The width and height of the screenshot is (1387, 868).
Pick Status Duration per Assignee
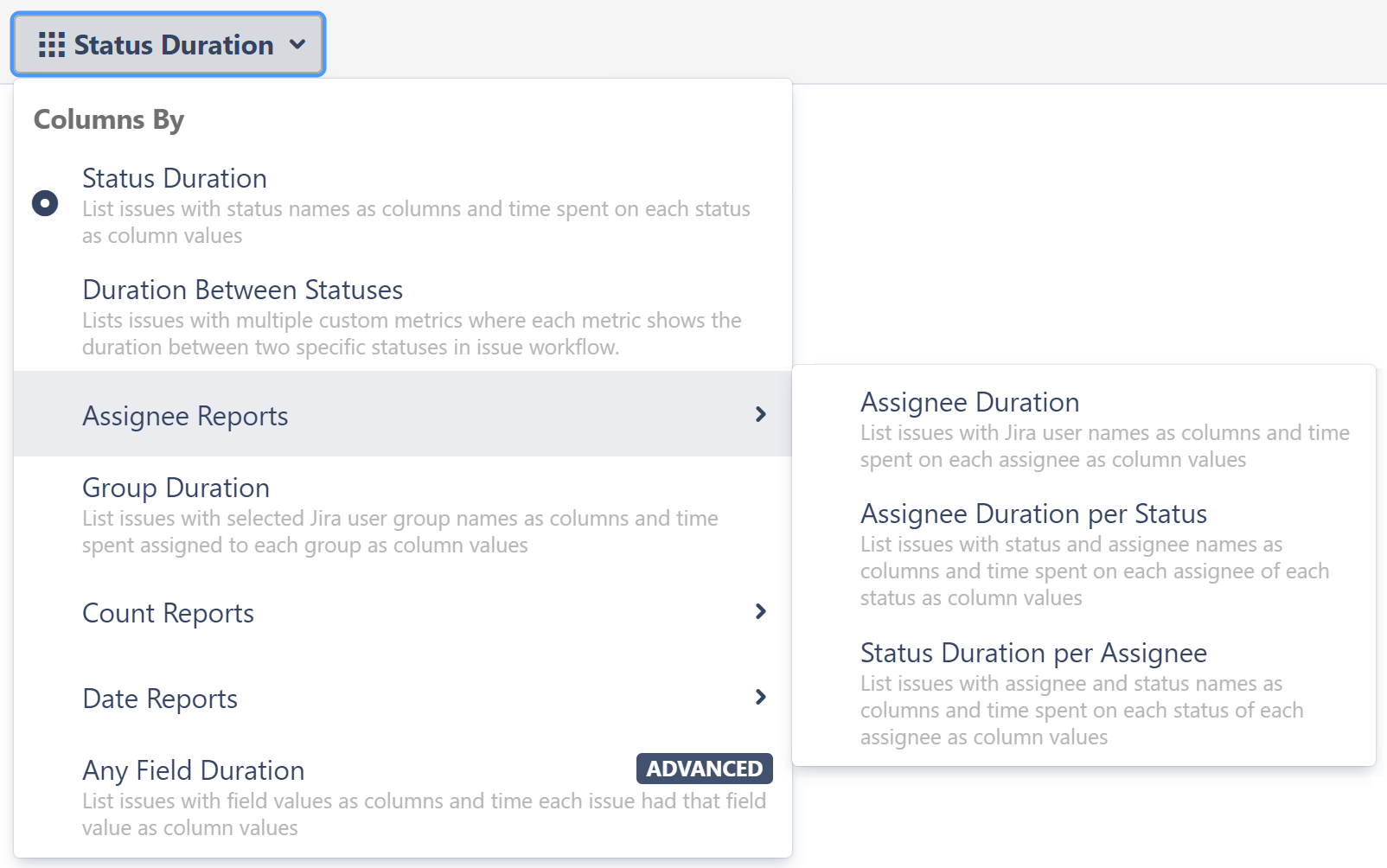pos(1033,653)
